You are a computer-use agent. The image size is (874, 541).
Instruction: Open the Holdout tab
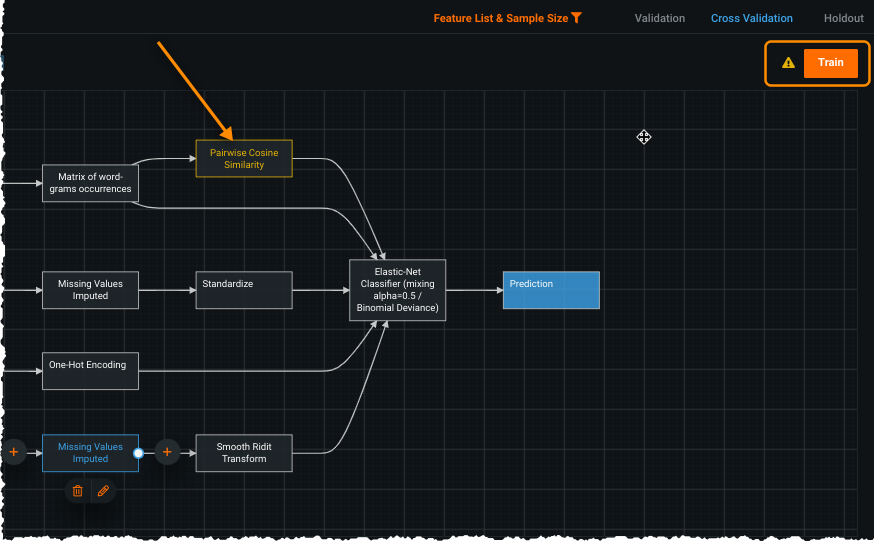pos(843,18)
